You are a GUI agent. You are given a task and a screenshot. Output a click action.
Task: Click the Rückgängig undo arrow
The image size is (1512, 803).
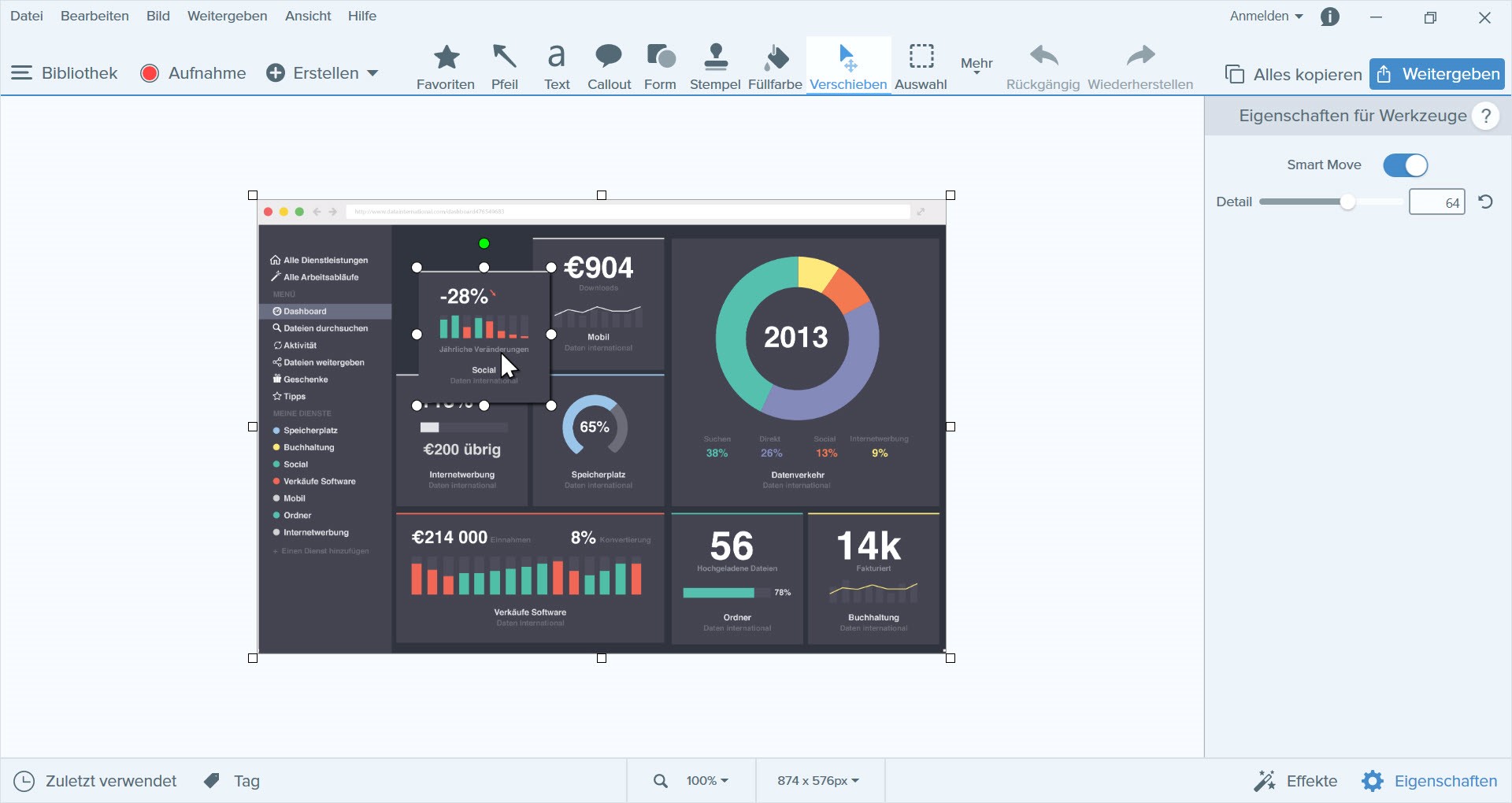(x=1043, y=67)
